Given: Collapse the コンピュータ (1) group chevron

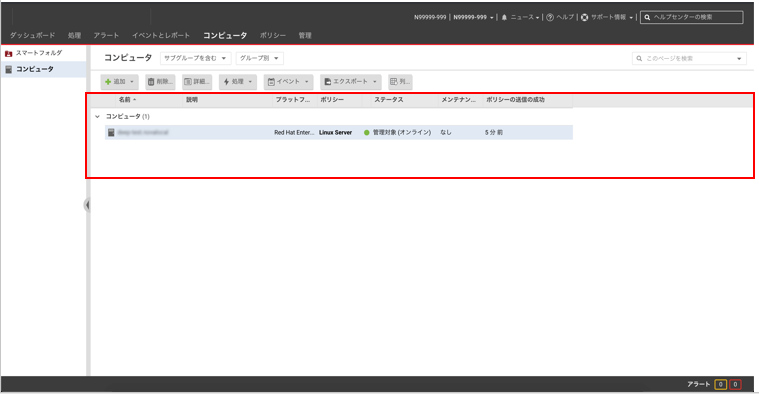Looking at the screenshot, I should 97,117.
